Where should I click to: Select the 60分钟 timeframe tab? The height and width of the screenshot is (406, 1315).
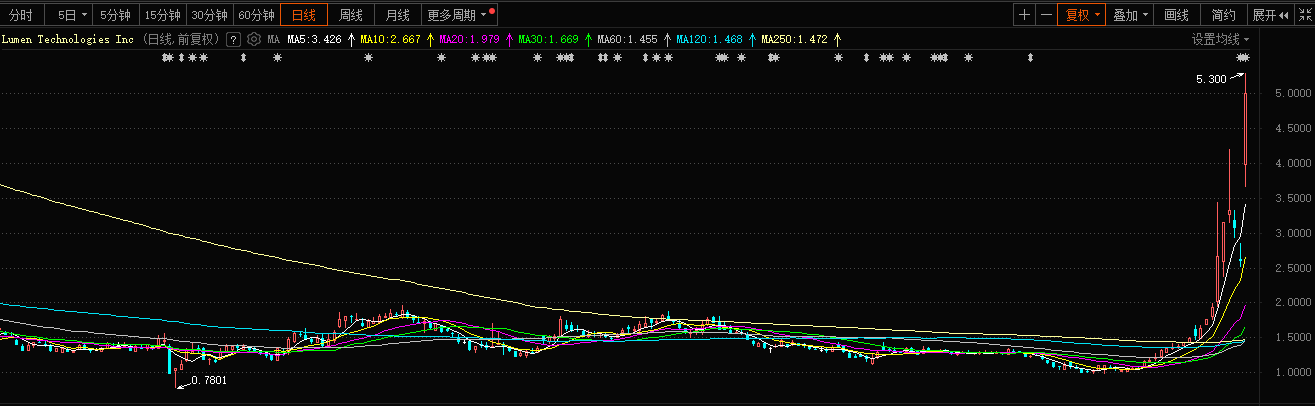(256, 15)
